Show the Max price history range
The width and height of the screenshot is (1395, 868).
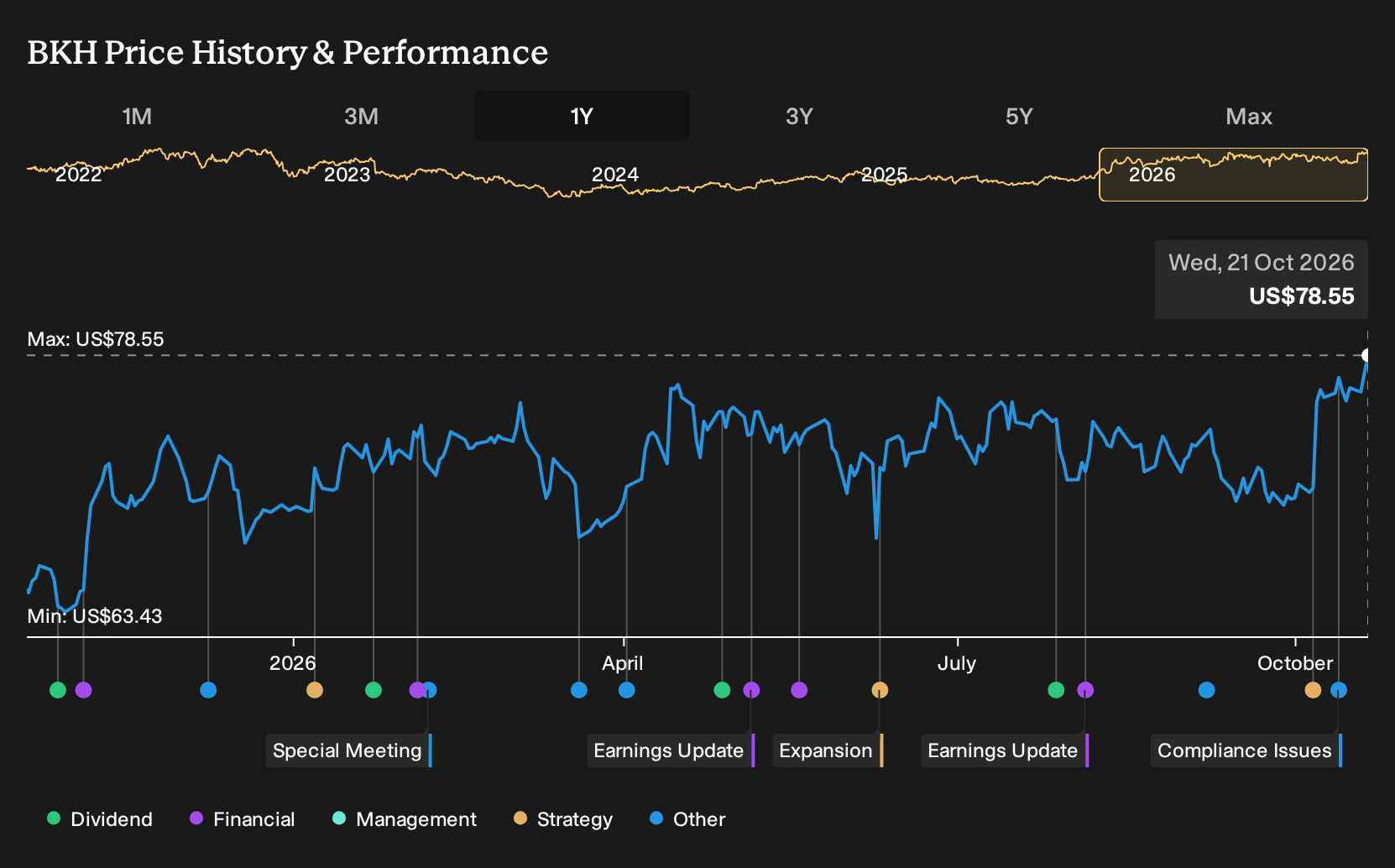(x=1249, y=116)
